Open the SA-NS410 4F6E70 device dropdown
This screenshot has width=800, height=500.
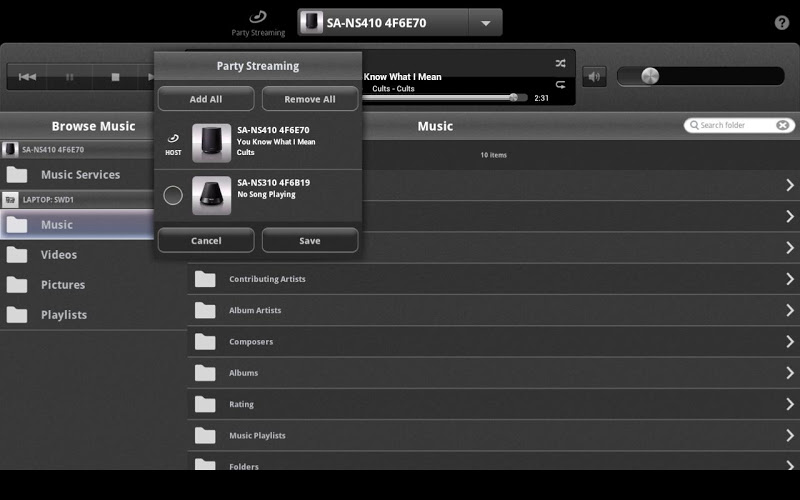coord(485,23)
